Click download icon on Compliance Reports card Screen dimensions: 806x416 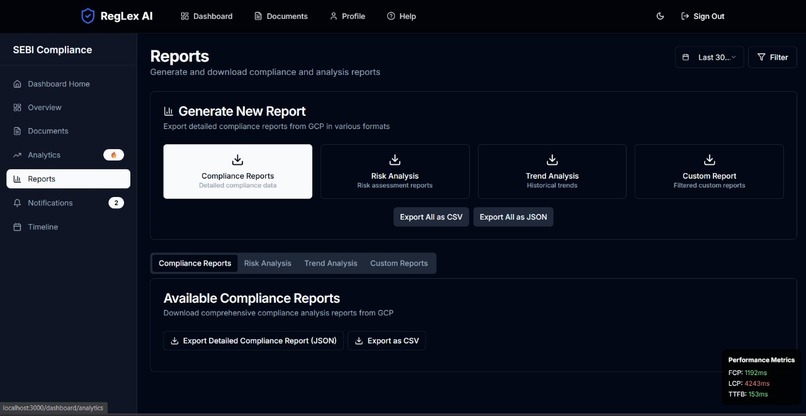coord(237,159)
